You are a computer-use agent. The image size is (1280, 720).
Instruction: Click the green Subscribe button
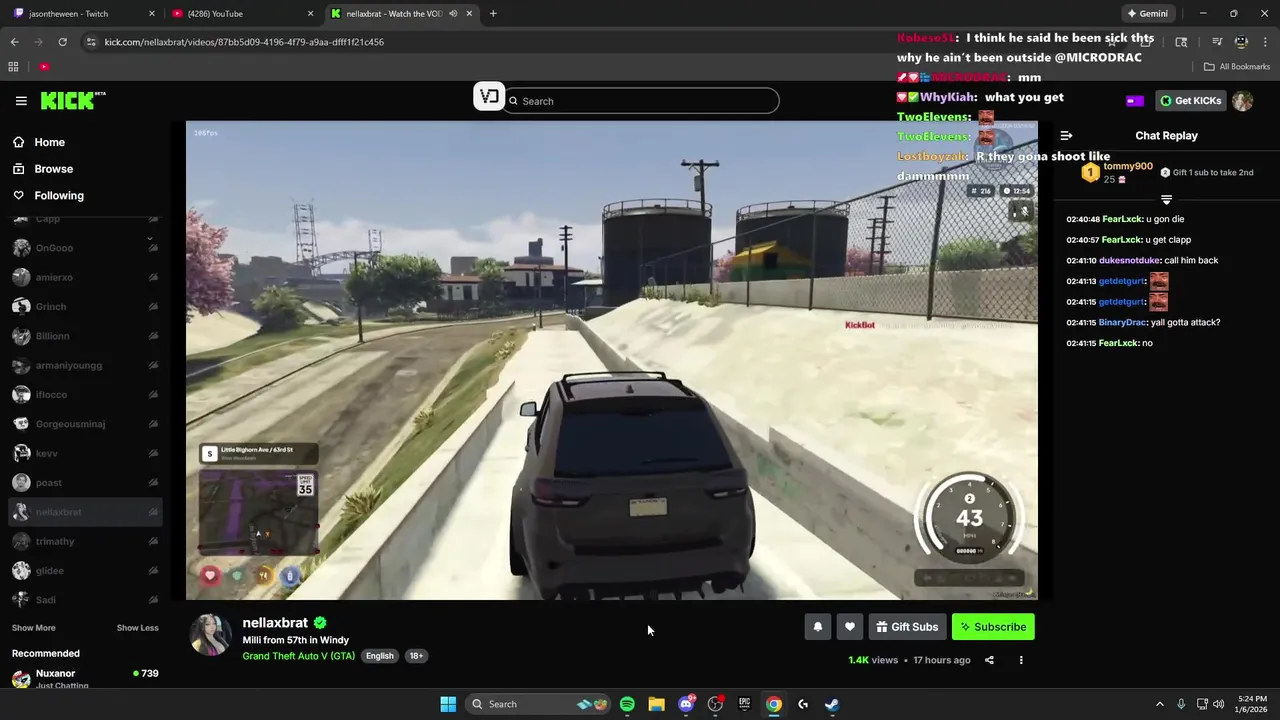coord(993,627)
